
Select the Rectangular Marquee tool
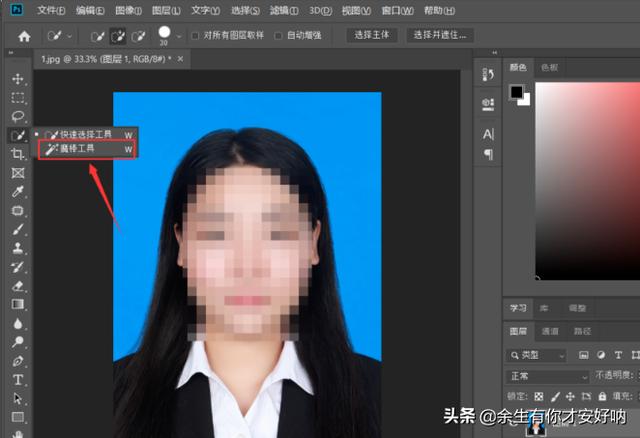(x=18, y=98)
